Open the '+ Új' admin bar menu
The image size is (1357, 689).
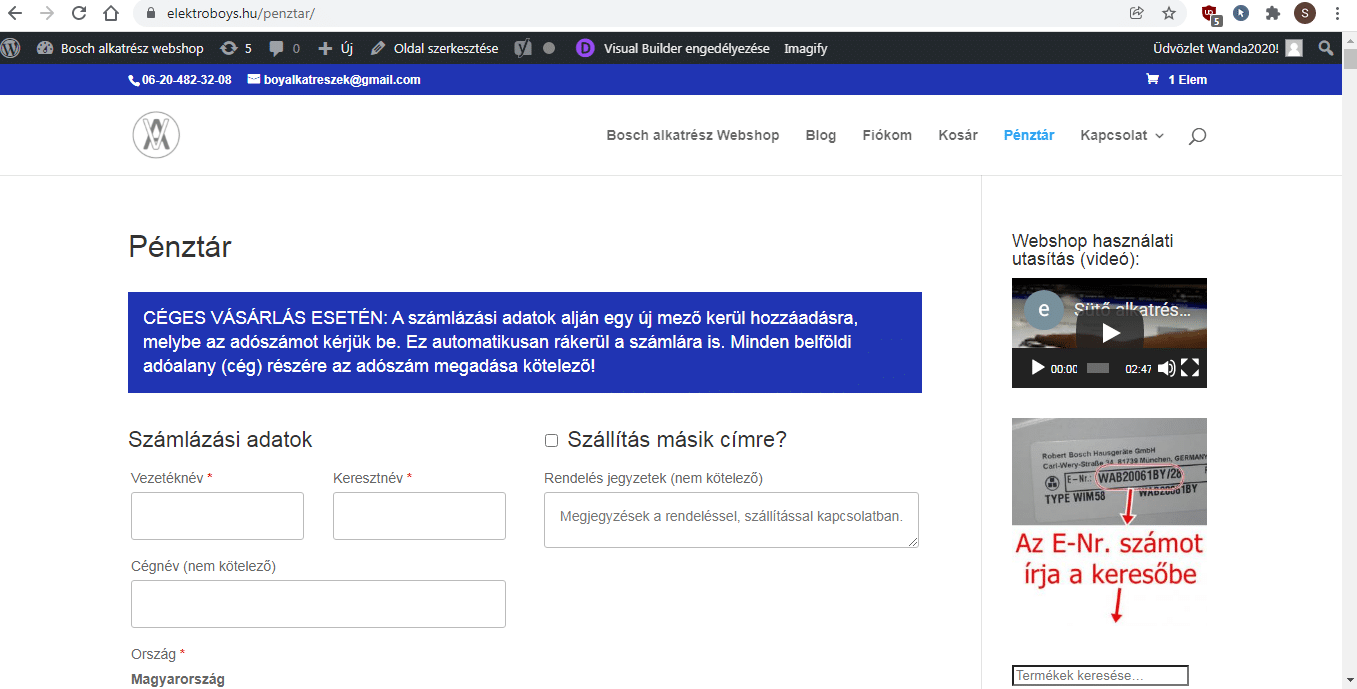335,48
